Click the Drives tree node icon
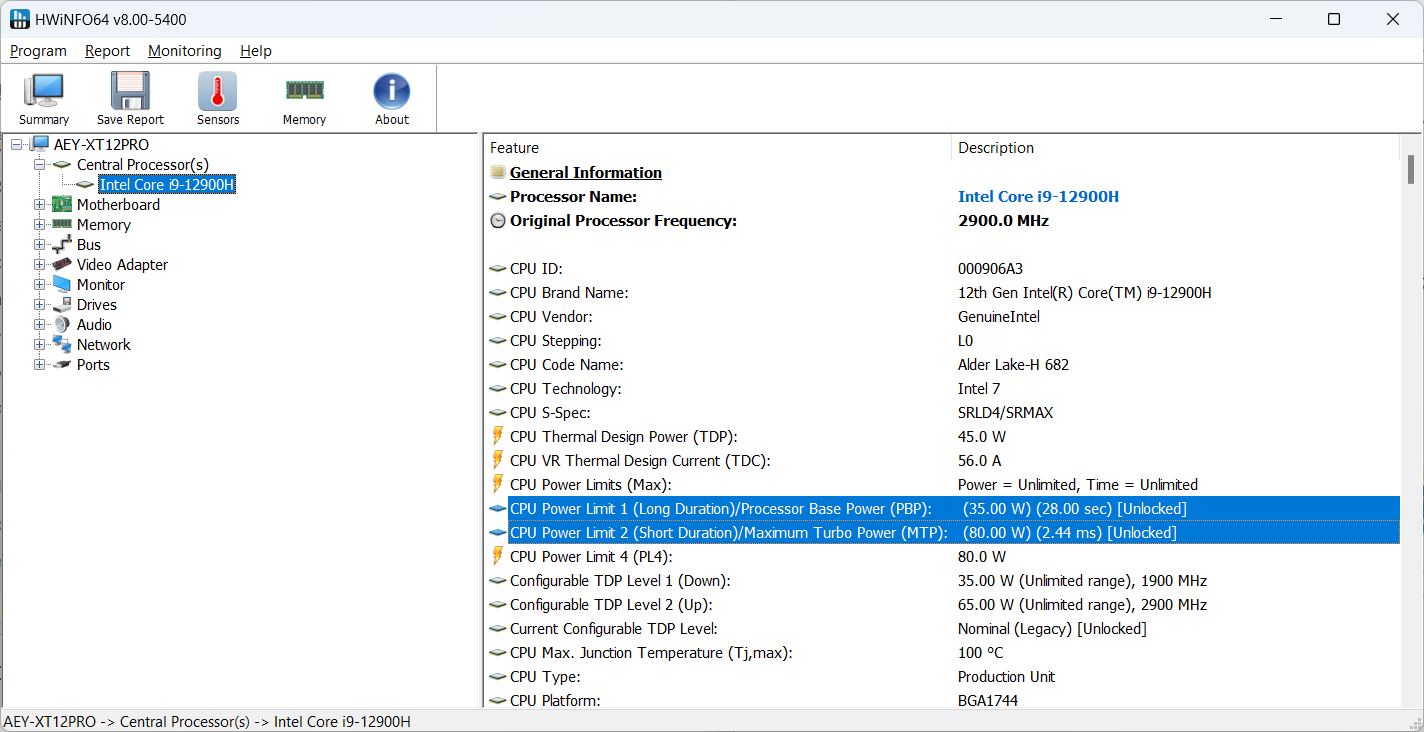Screen dimensions: 1424x732 coord(62,305)
